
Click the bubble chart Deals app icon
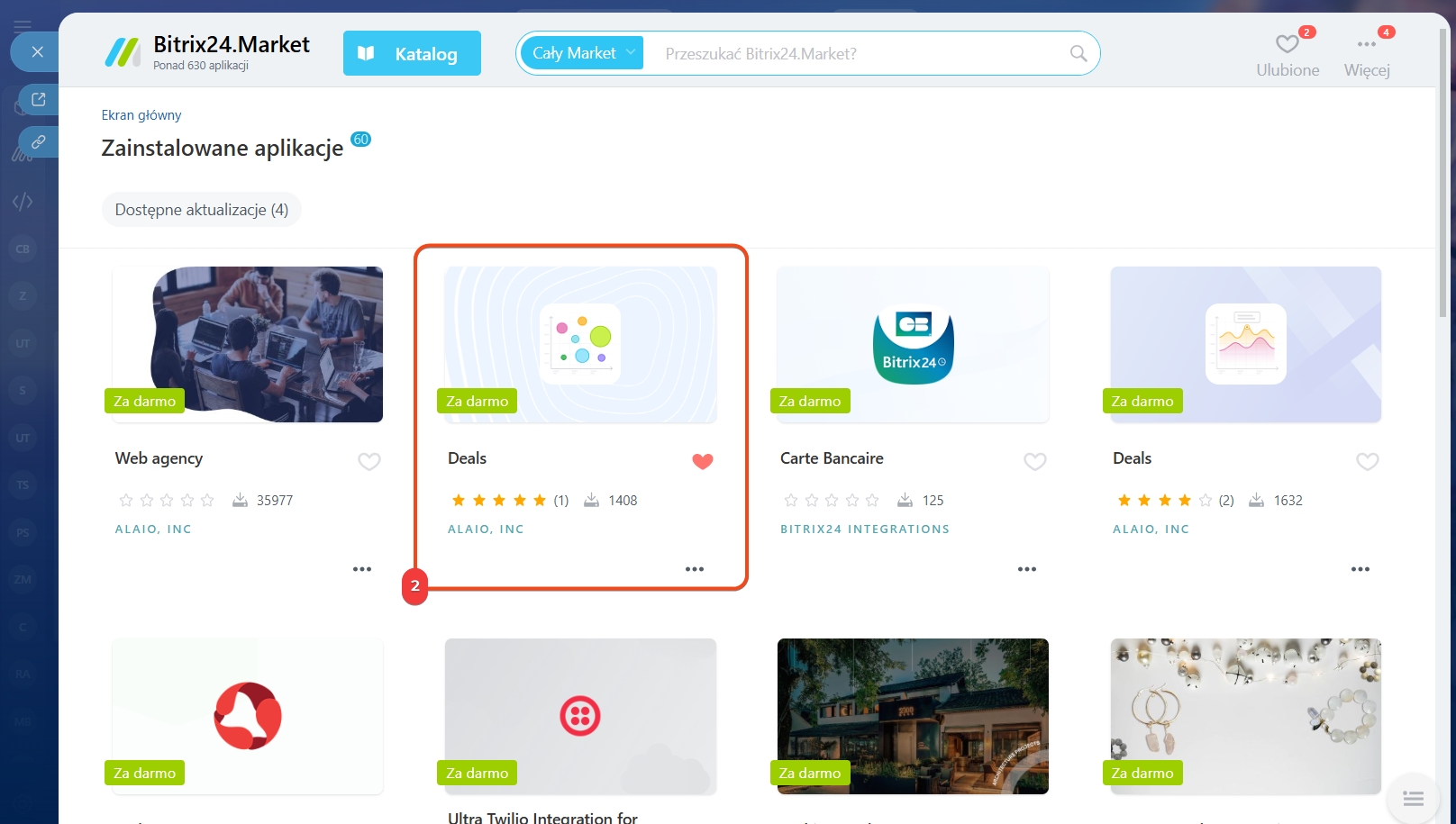click(x=580, y=344)
